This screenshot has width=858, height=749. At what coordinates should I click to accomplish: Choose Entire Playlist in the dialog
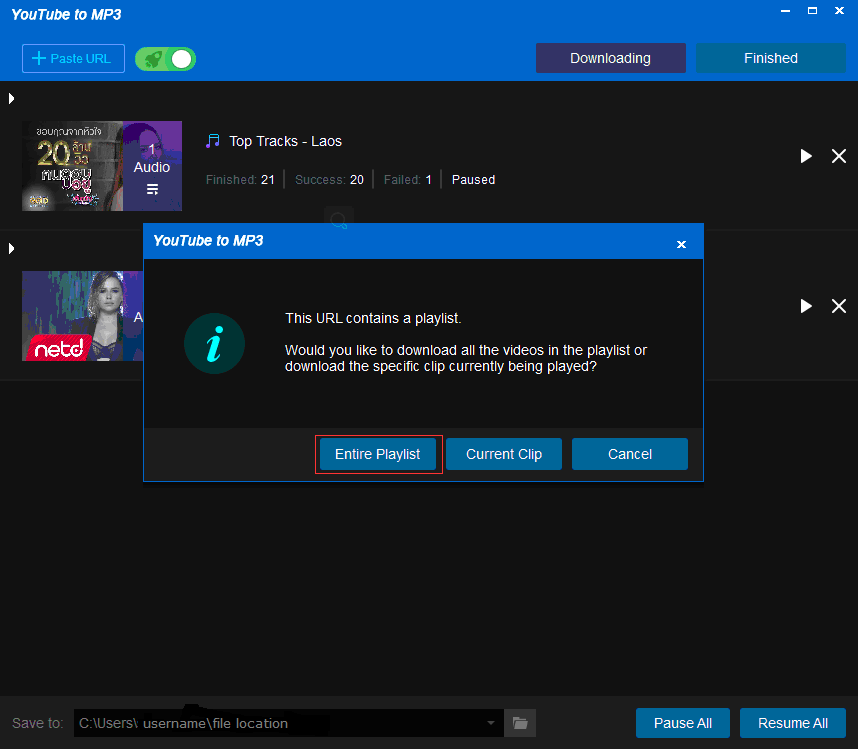point(378,454)
